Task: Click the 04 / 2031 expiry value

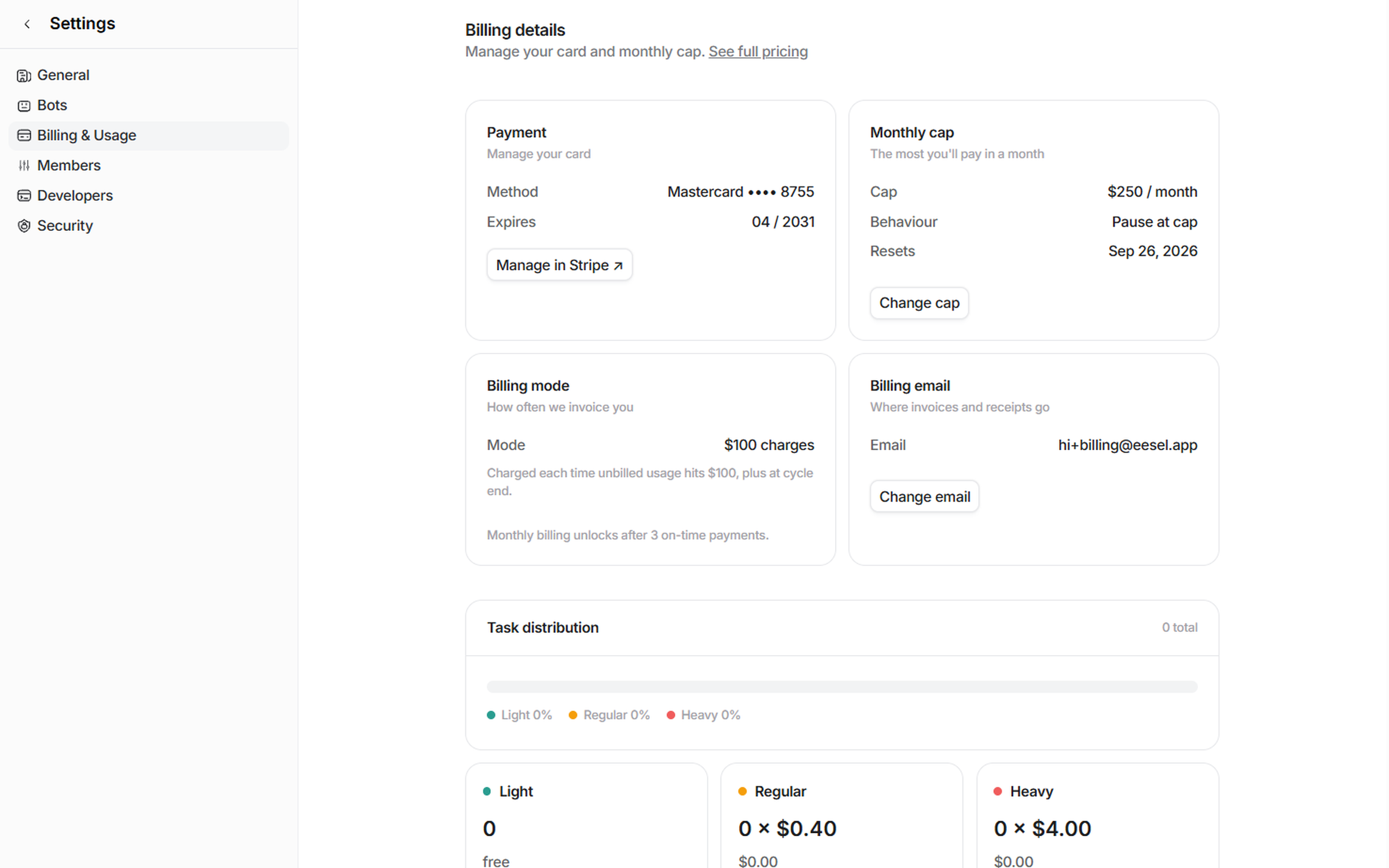Action: (782, 222)
